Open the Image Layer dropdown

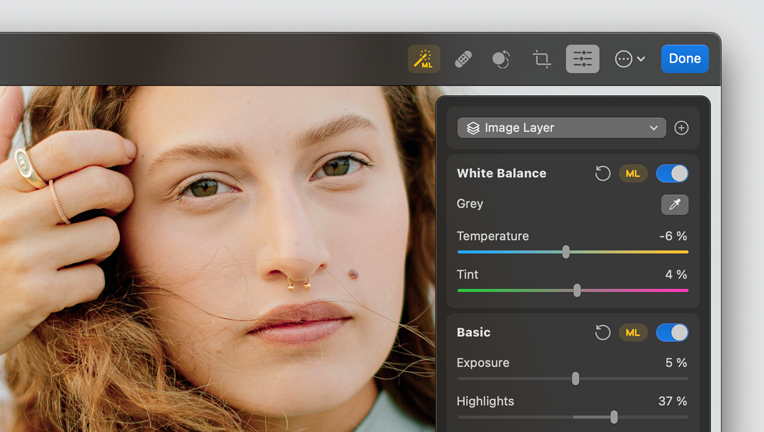click(561, 128)
